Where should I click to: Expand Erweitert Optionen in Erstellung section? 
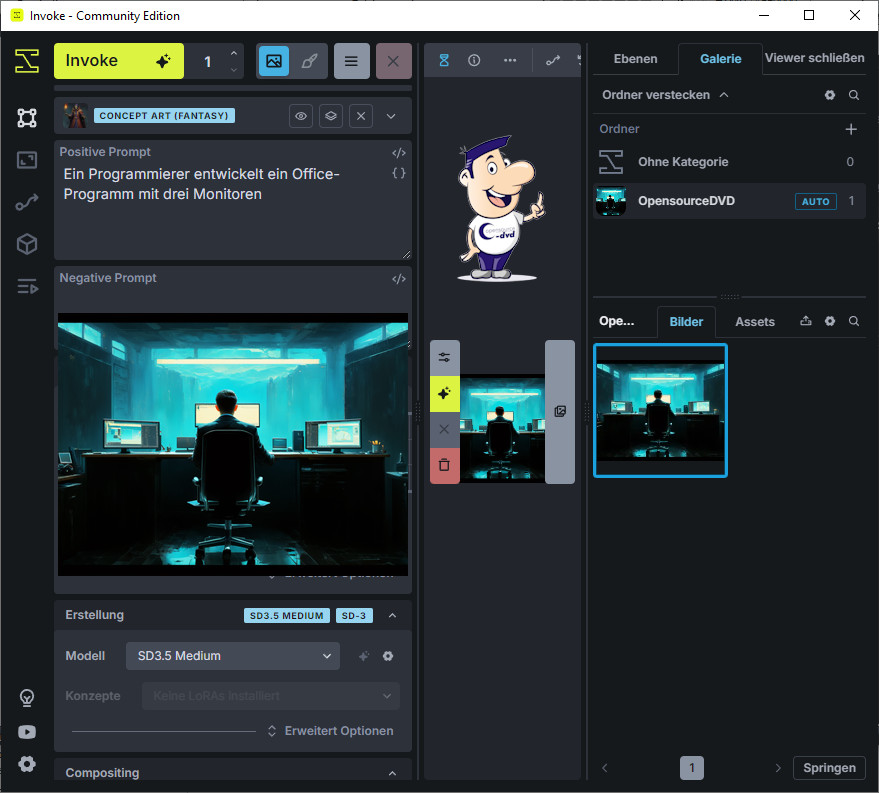(x=331, y=731)
